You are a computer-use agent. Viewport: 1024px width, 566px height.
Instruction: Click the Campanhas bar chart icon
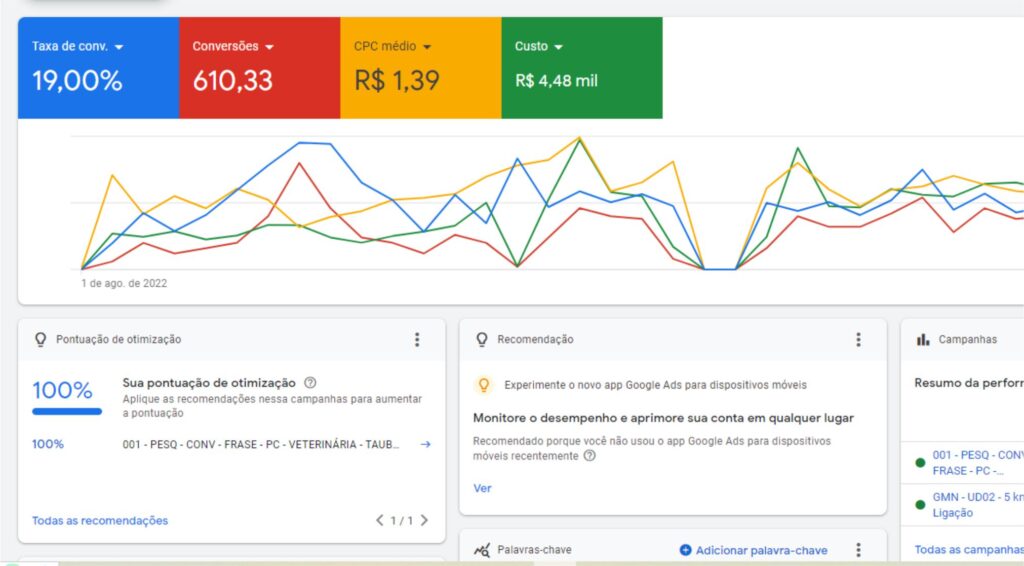pyautogui.click(x=923, y=339)
